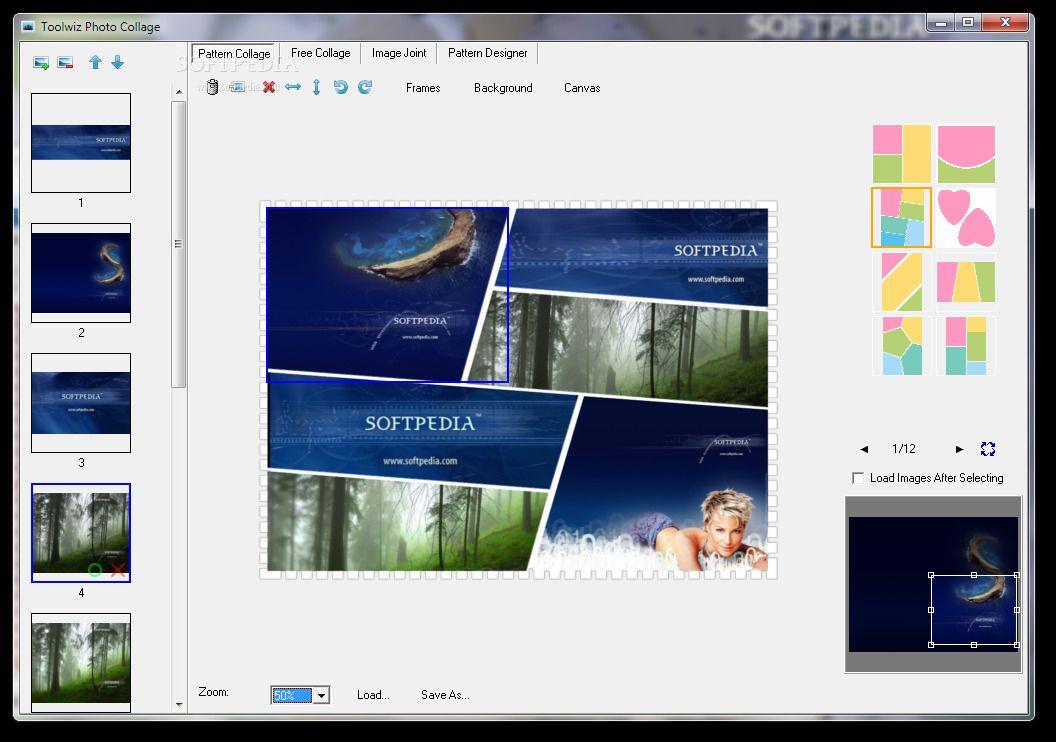
Task: Click the image list scrollbar thumb
Action: point(178,244)
